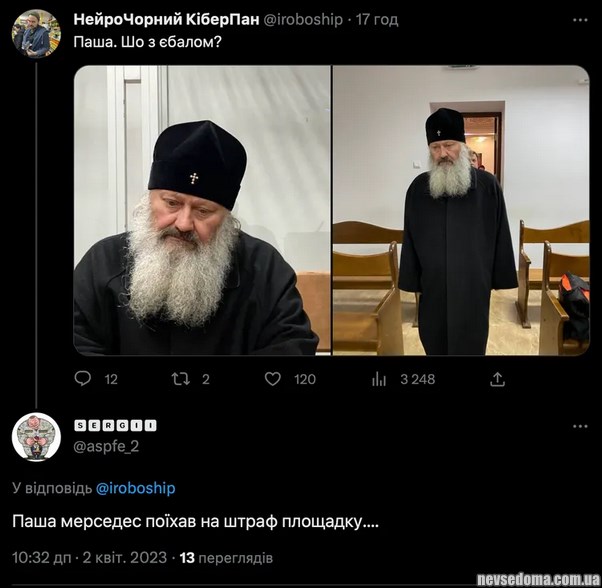Viewport: 602px width, 588px height.
Task: Click the gray @iroboship handle in header
Action: click(x=303, y=19)
